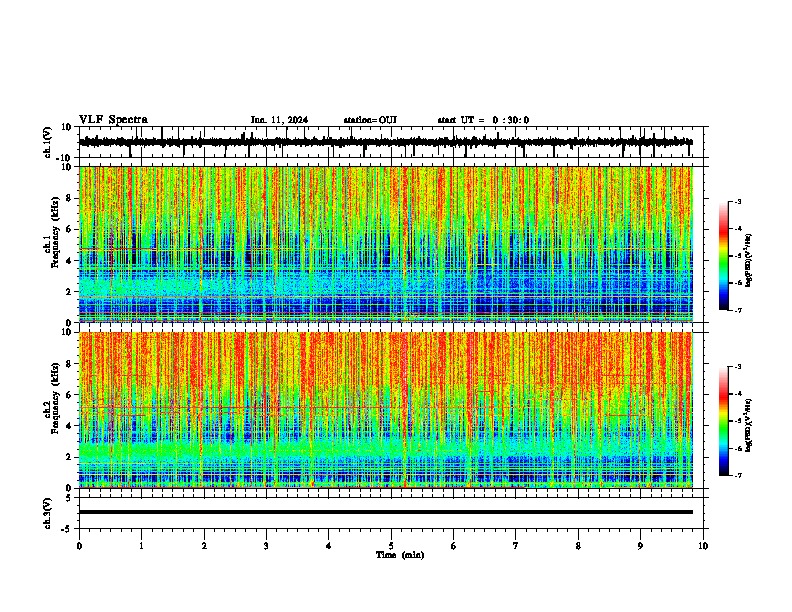Screen dimensions: 792x612
Task: Click the "start UT = 0:30:0" label
Action: click(x=483, y=120)
